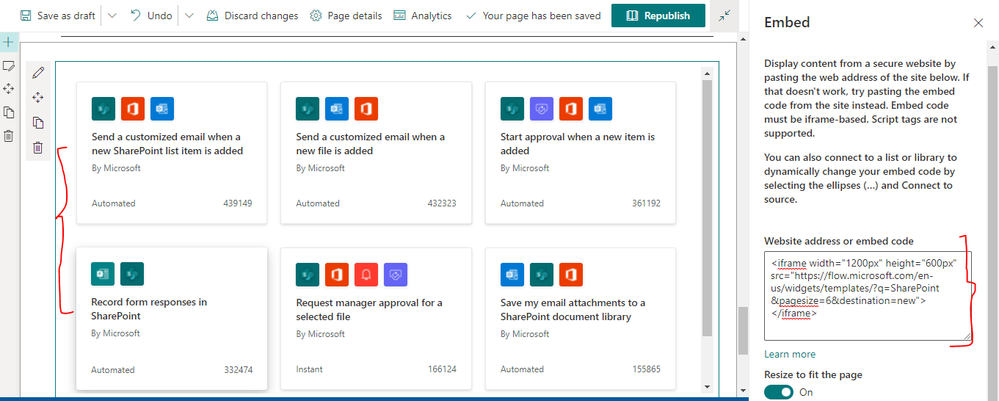Viewport: 999px width, 401px height.
Task: Duplicate web part copy icon
Action: [38, 122]
